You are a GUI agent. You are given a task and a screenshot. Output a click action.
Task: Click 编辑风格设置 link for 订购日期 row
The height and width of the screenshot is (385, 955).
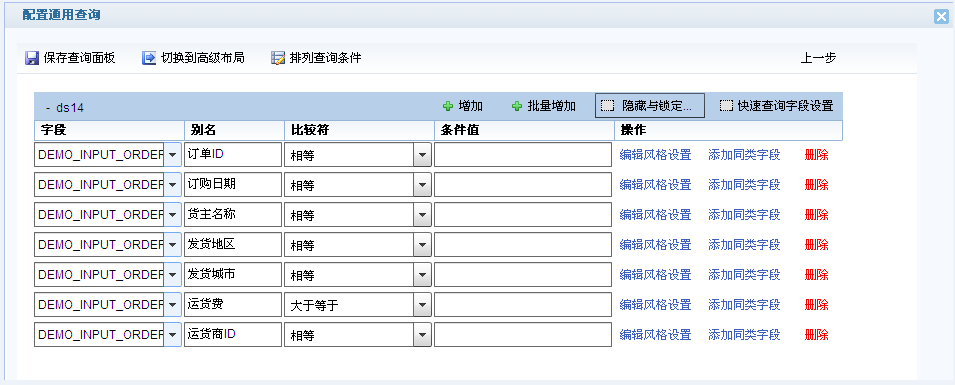click(x=655, y=185)
